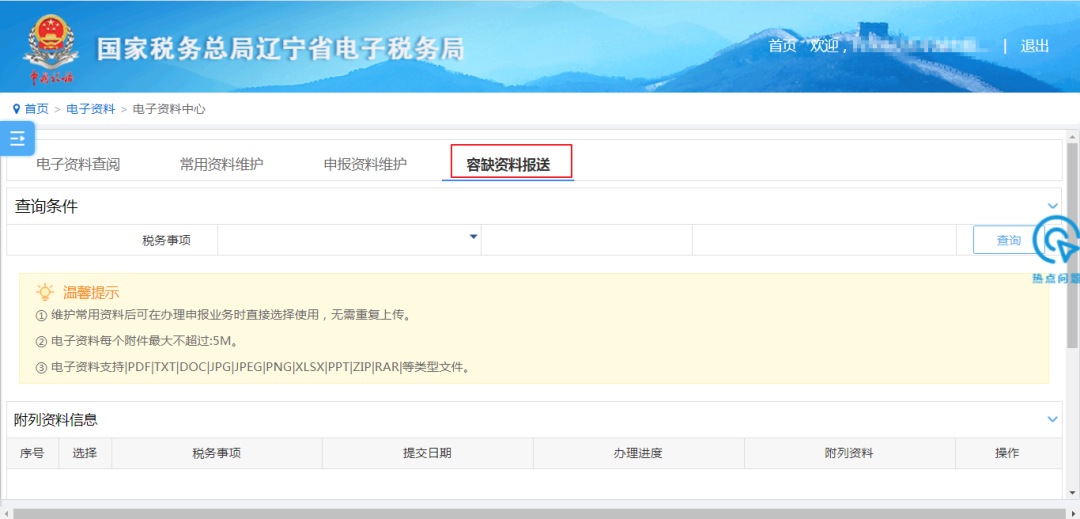Collapse the 查询条件 section

tap(1052, 207)
